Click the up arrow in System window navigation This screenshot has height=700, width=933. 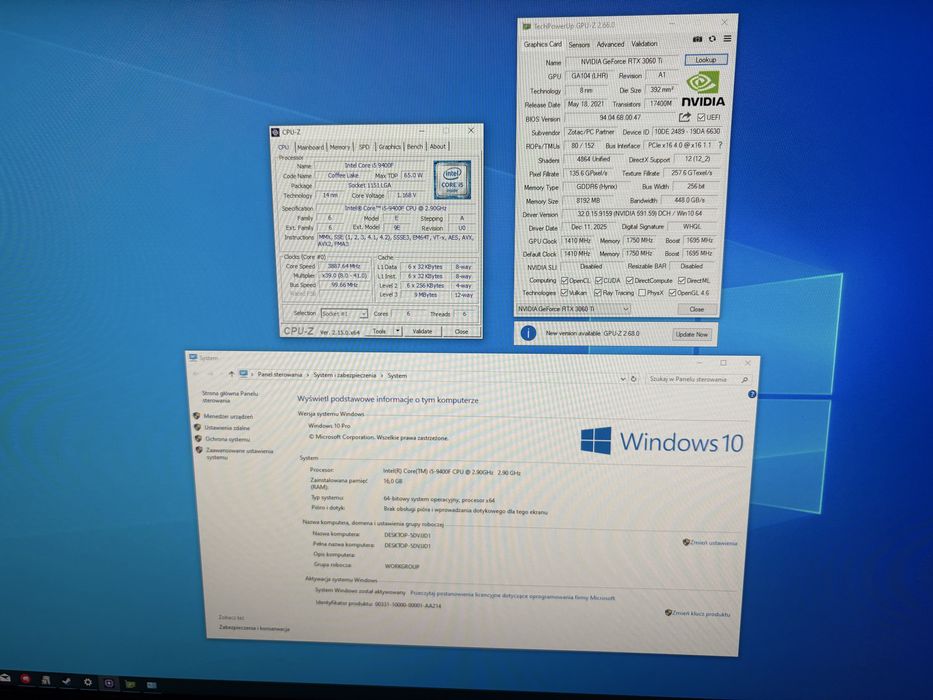pos(231,374)
